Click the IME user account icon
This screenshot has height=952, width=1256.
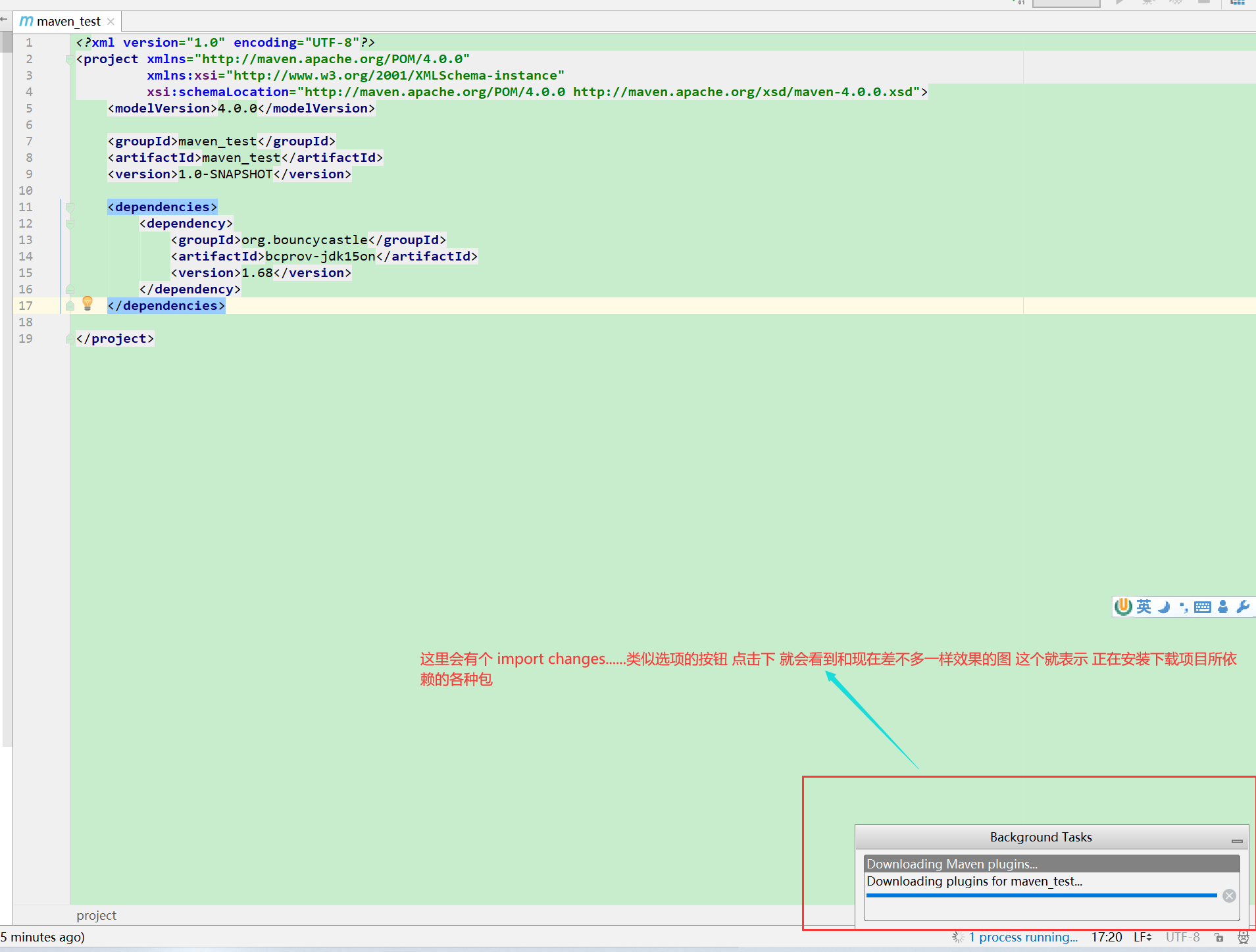[1222, 607]
